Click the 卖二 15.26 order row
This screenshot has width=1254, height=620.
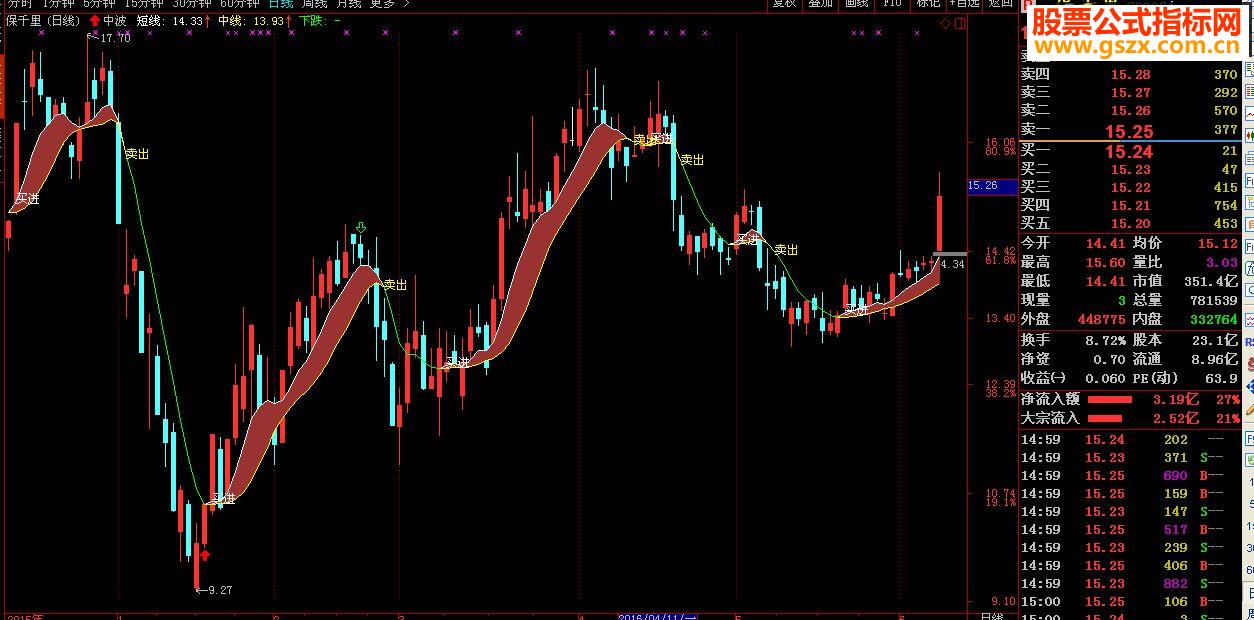(1129, 111)
